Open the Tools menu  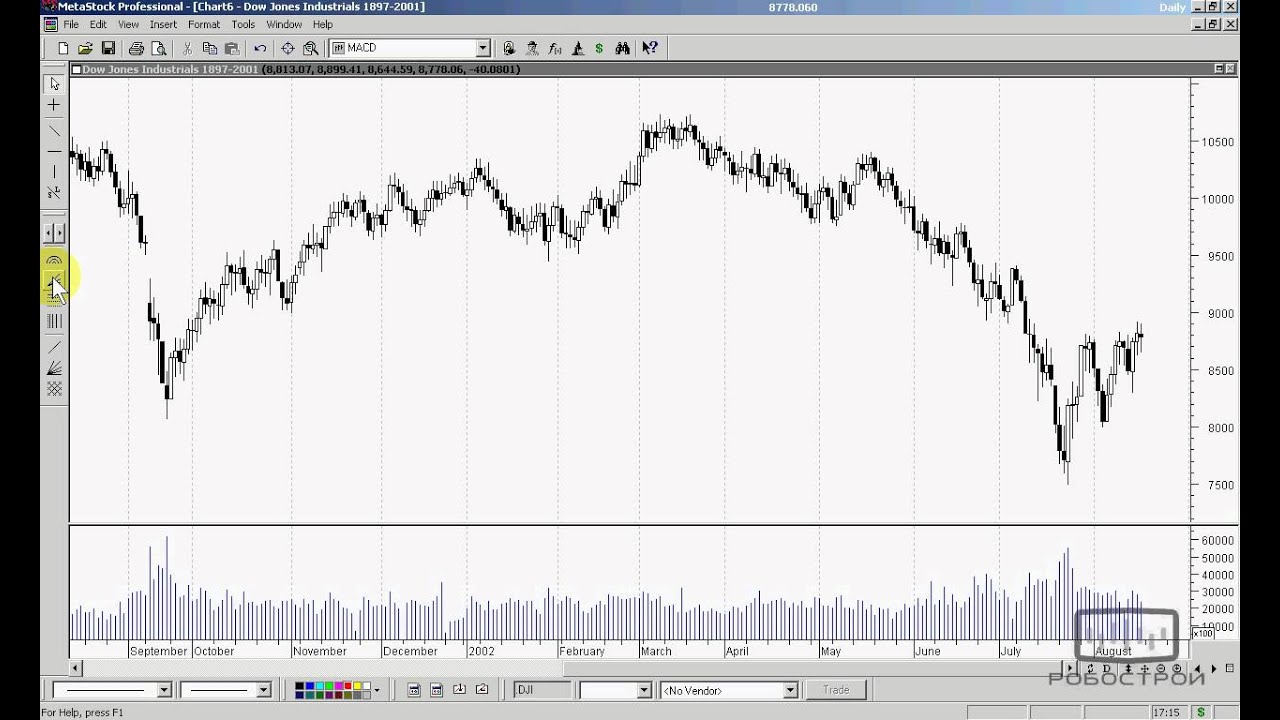pos(243,24)
